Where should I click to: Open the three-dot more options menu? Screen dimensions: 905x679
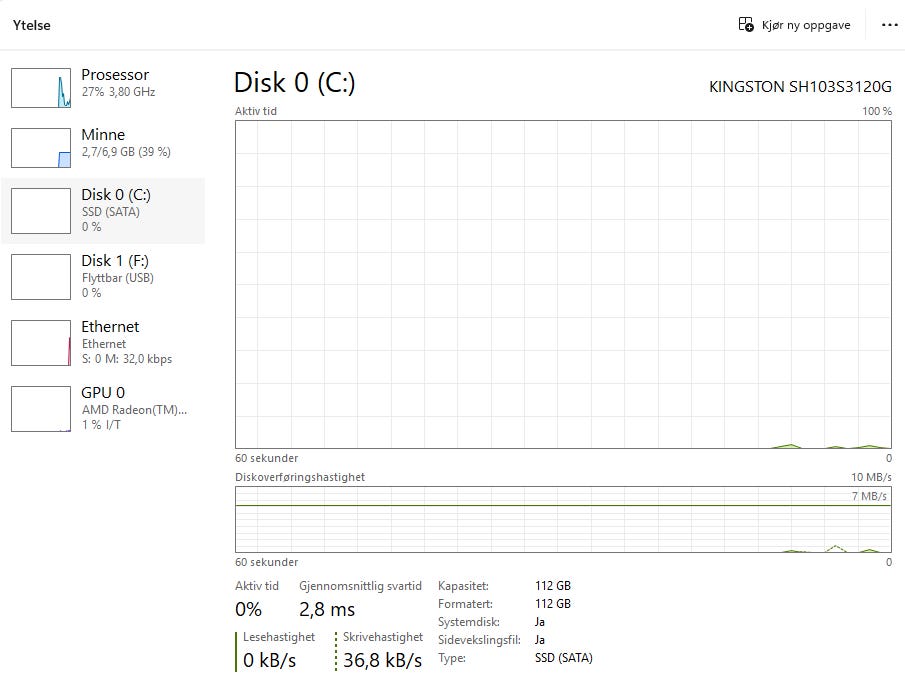(x=889, y=25)
